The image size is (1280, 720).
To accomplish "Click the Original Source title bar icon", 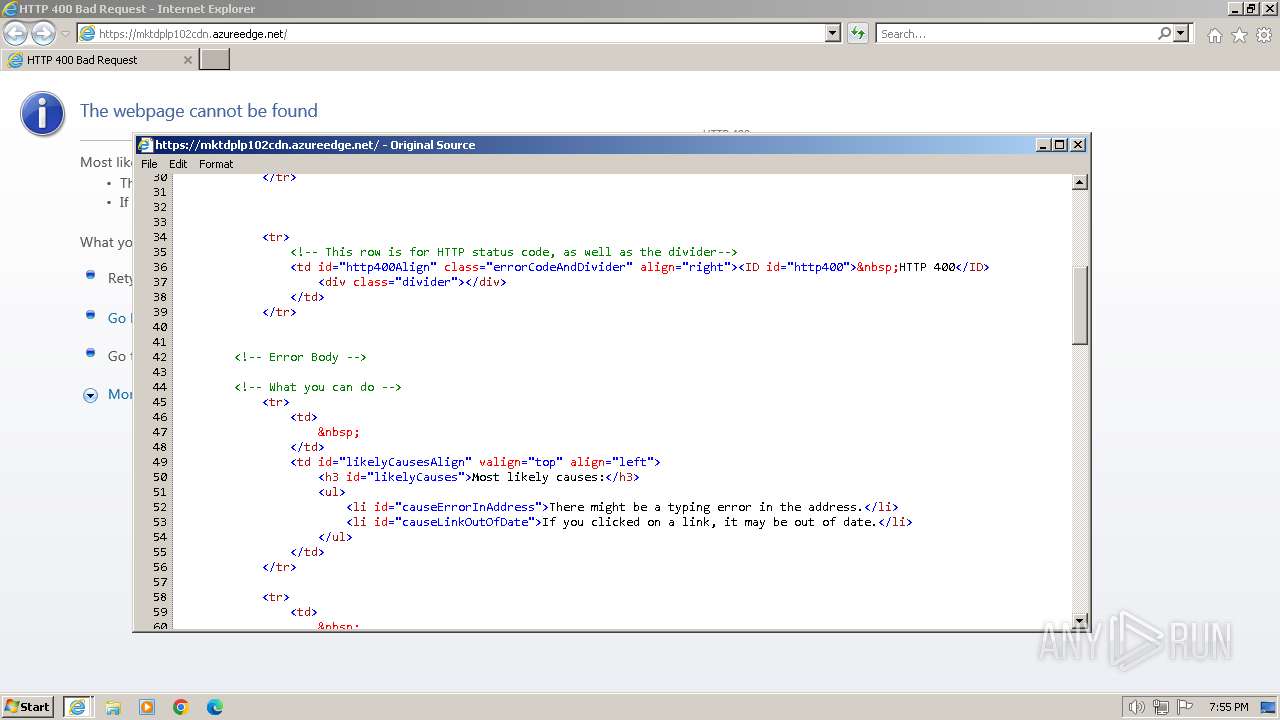I will pyautogui.click(x=145, y=145).
